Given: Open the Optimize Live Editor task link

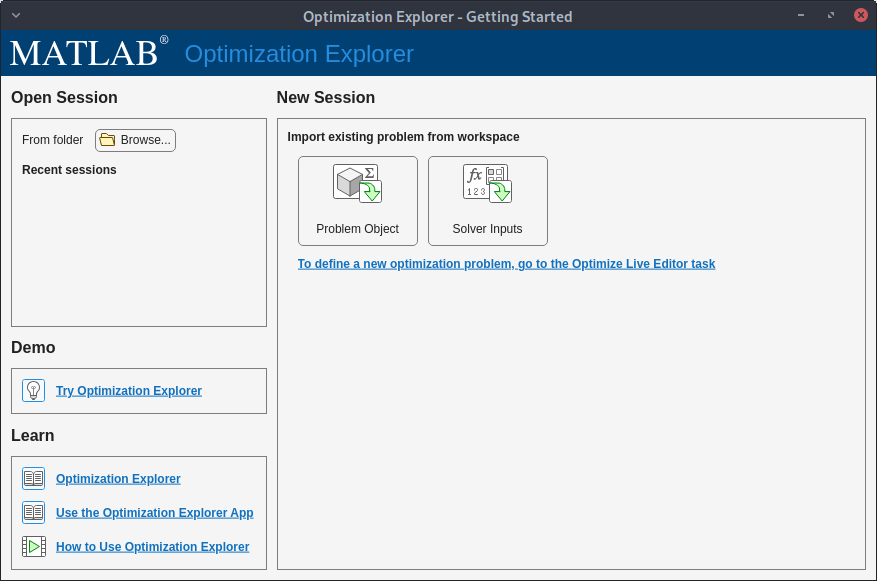Looking at the screenshot, I should (x=506, y=263).
